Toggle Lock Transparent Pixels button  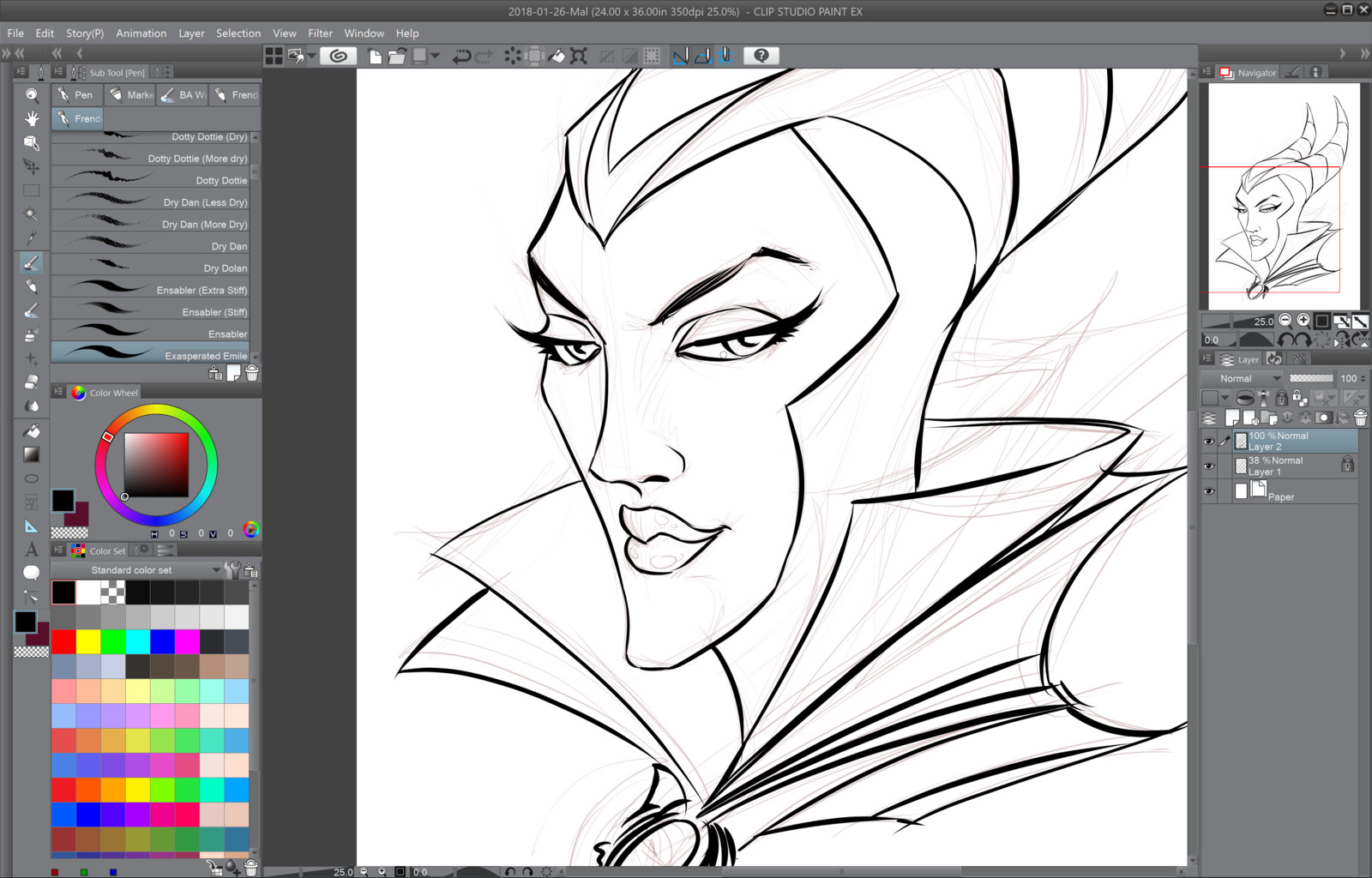[1299, 398]
